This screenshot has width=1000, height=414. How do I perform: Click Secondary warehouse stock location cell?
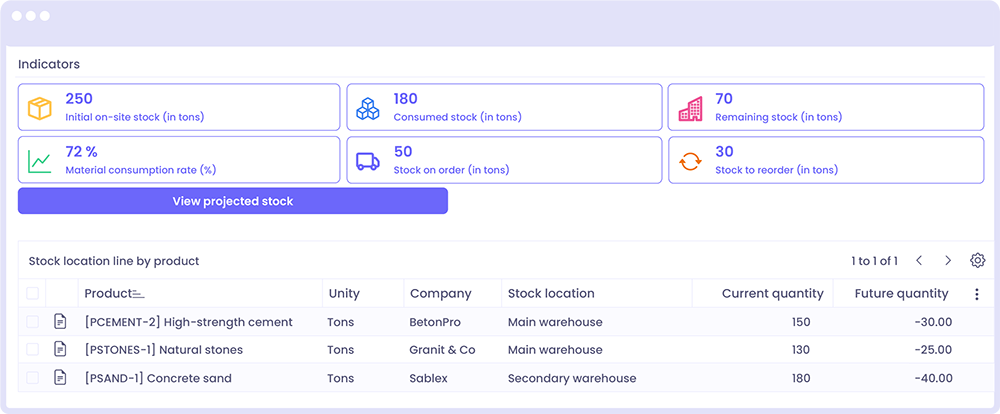[x=572, y=378]
